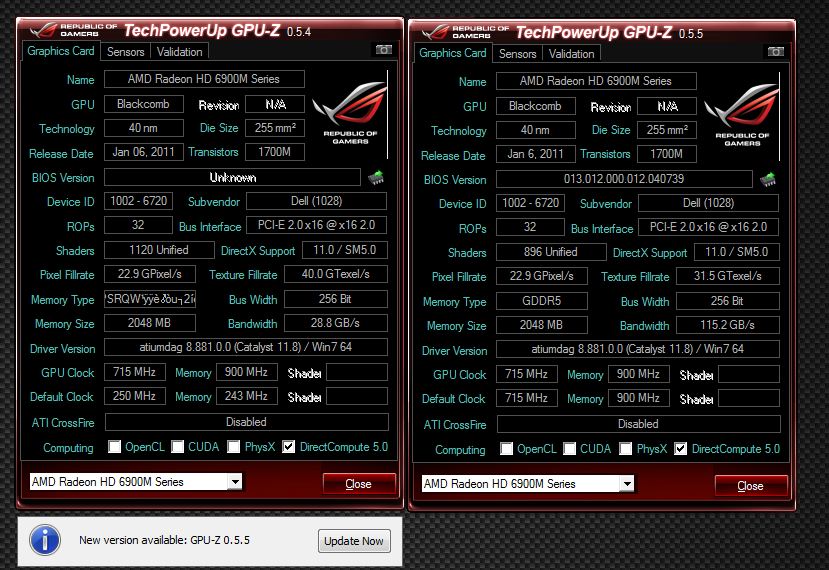Click 2048 MB Memory Size value in GPU-Z 0.5.4
Screen dimensions: 829x570
click(150, 323)
